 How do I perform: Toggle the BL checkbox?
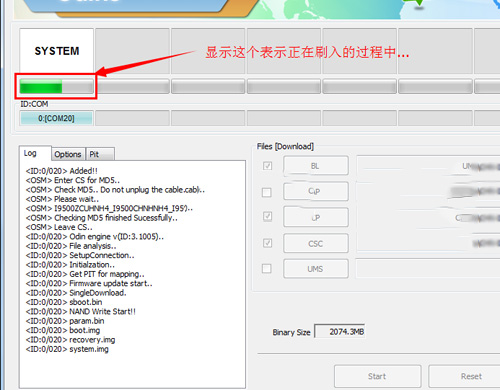tap(267, 166)
